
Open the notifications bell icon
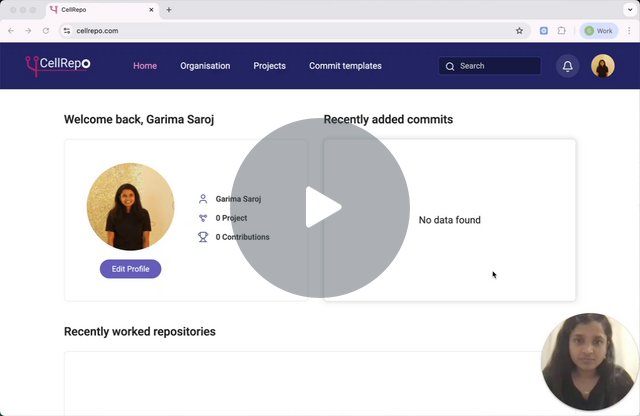pos(567,66)
